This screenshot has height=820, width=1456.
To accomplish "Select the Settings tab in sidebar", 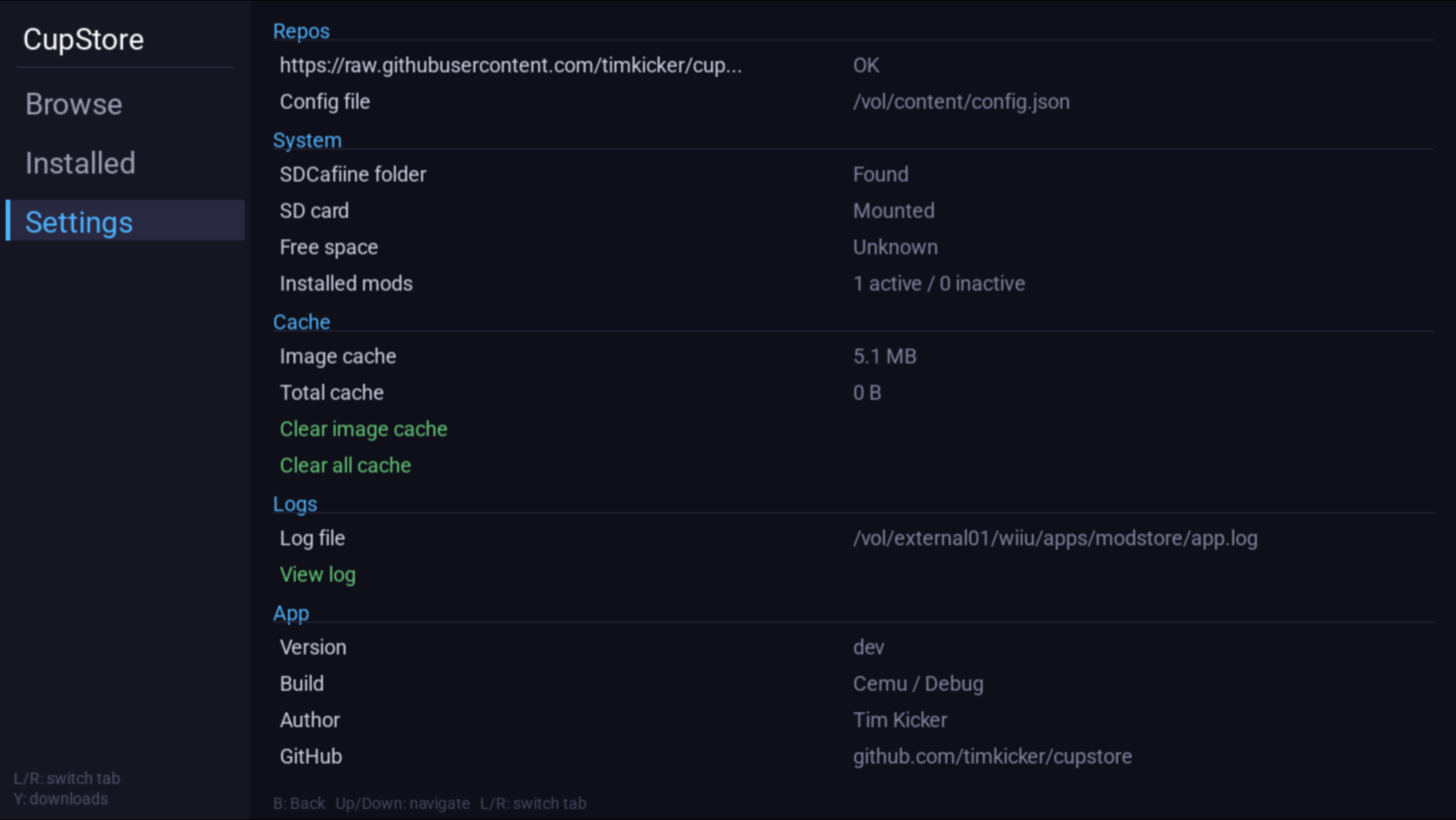I will click(79, 222).
